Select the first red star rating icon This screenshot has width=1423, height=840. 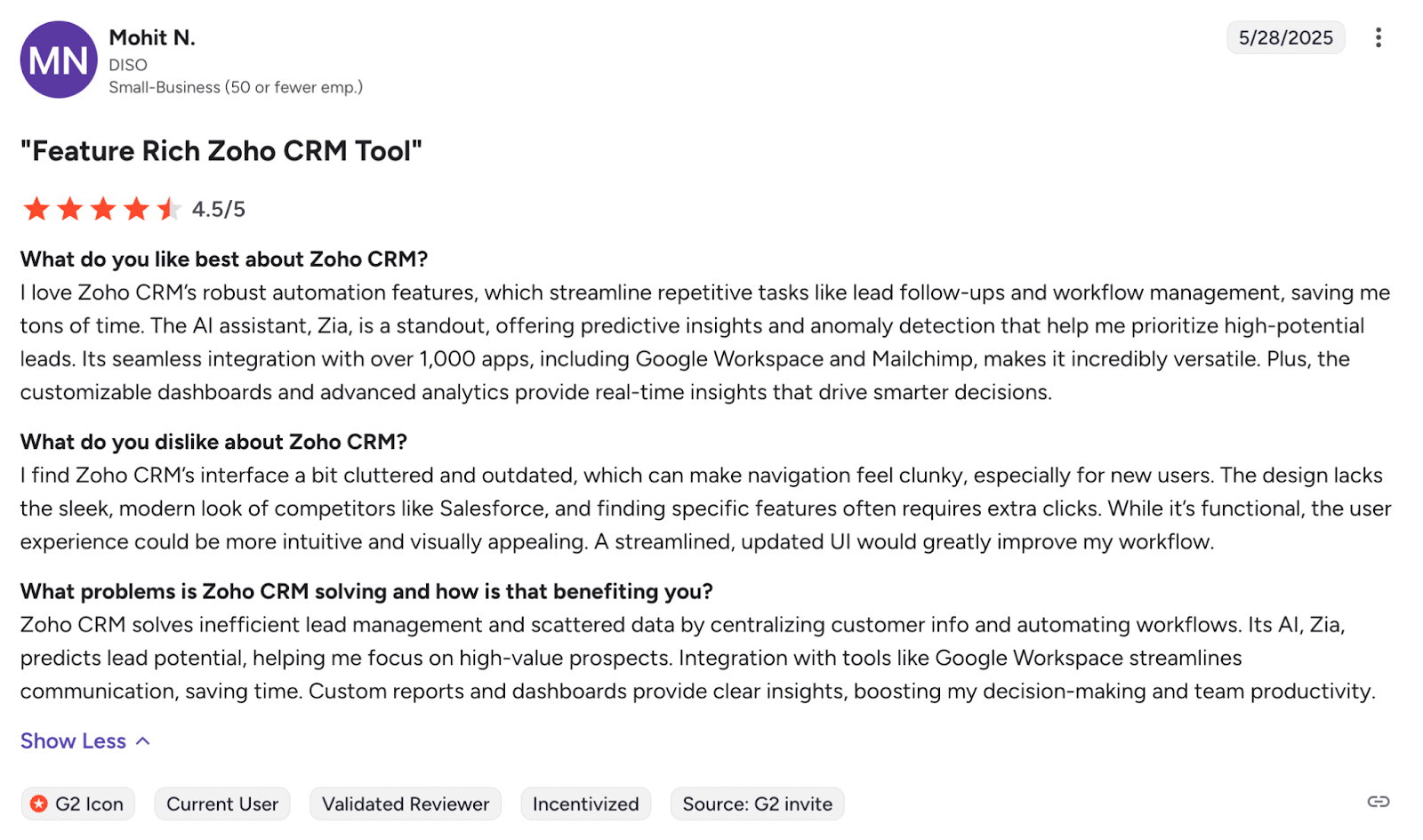37,208
